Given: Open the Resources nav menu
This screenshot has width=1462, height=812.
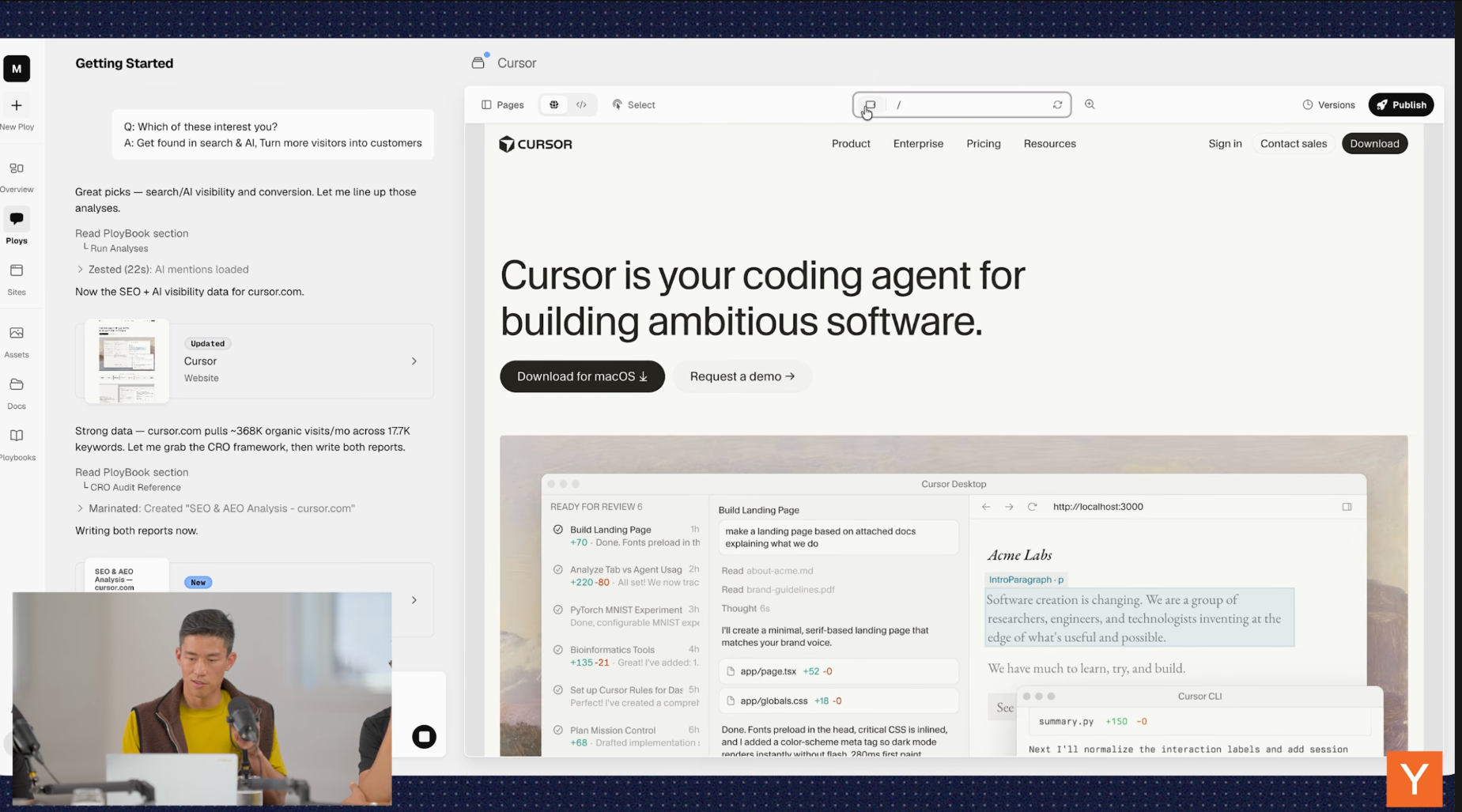Looking at the screenshot, I should [x=1049, y=144].
